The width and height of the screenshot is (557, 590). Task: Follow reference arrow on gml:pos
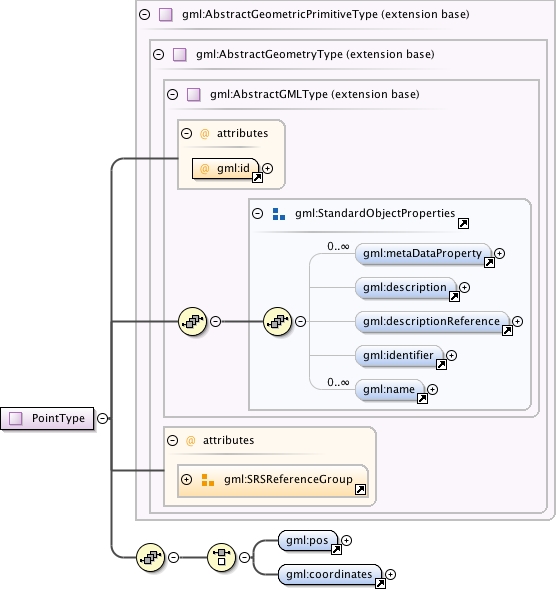(336, 550)
